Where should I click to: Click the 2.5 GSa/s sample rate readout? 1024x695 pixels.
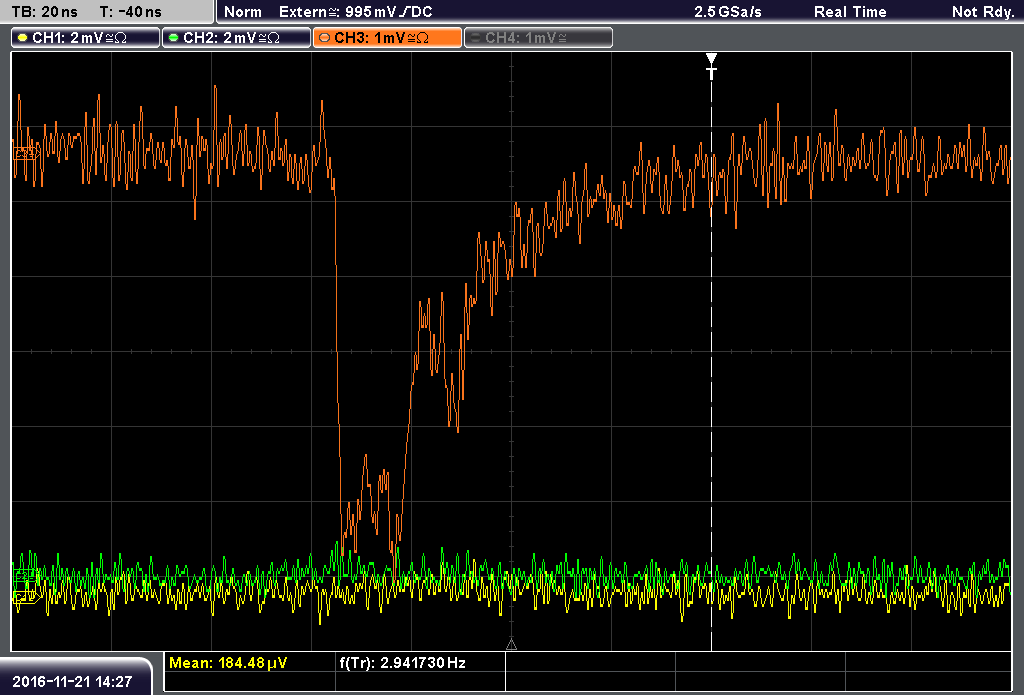[x=728, y=12]
